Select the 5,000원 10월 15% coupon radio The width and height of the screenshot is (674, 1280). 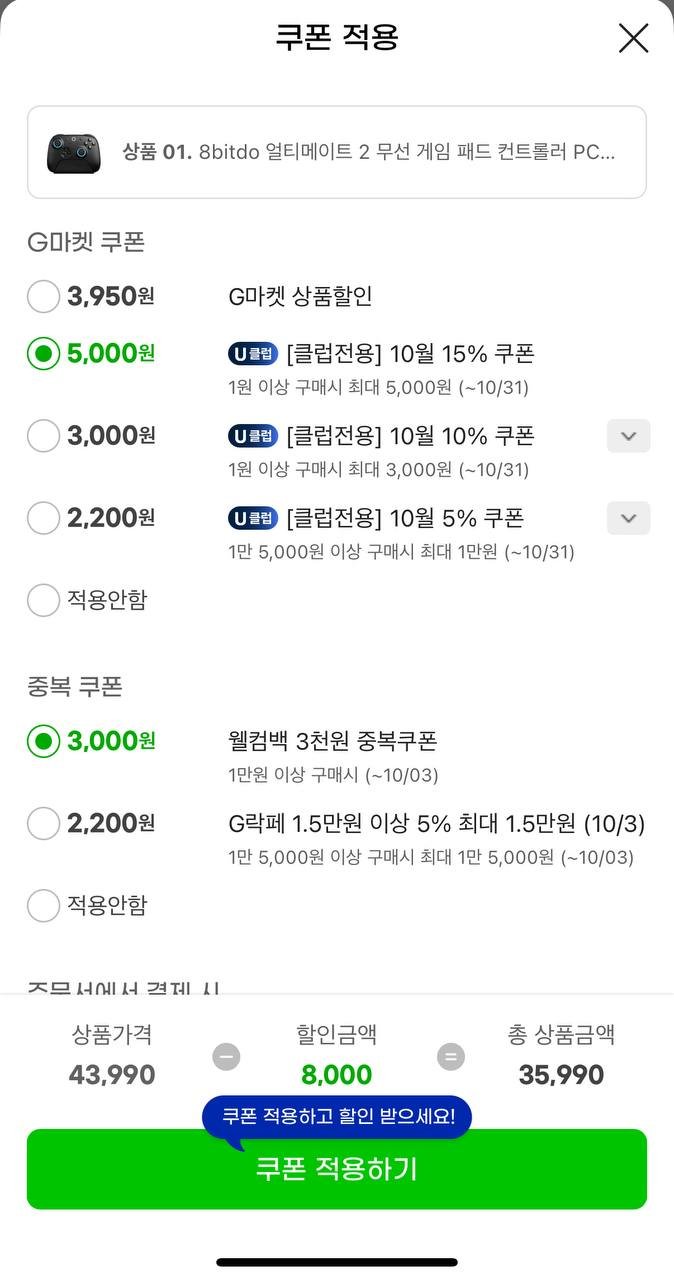[44, 354]
